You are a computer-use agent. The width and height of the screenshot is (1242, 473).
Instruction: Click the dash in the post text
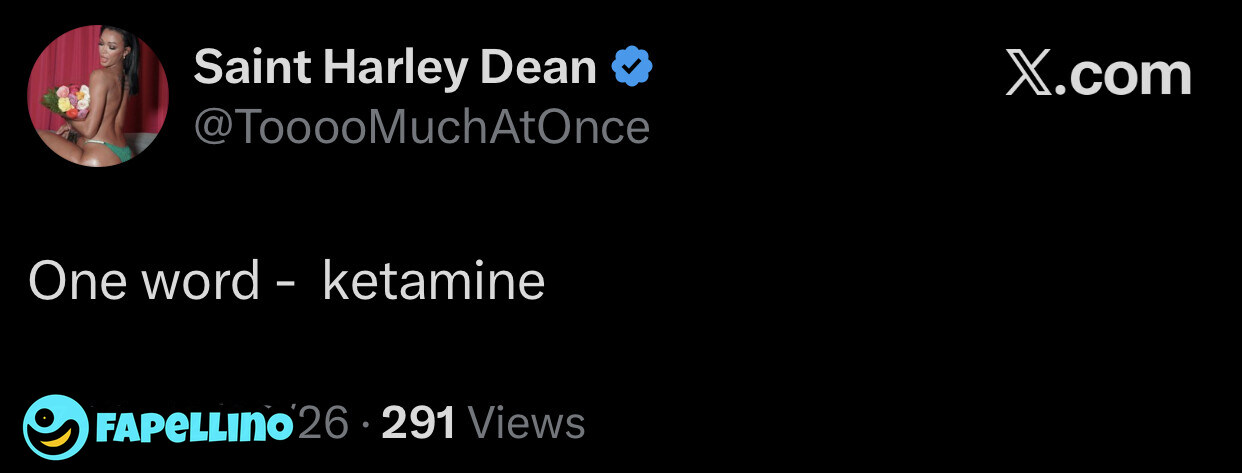(x=284, y=283)
